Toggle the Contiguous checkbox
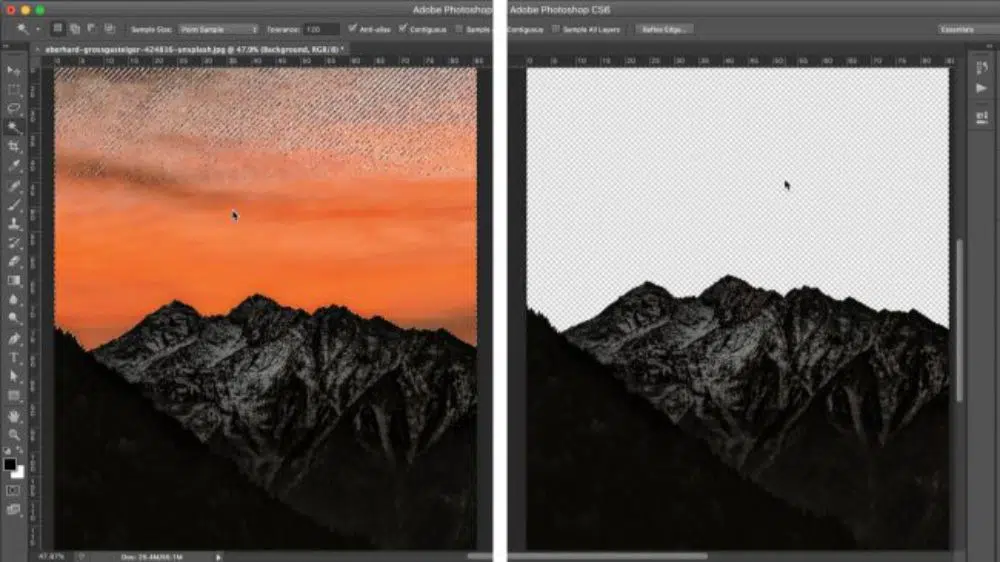The width and height of the screenshot is (1000, 562). [403, 29]
